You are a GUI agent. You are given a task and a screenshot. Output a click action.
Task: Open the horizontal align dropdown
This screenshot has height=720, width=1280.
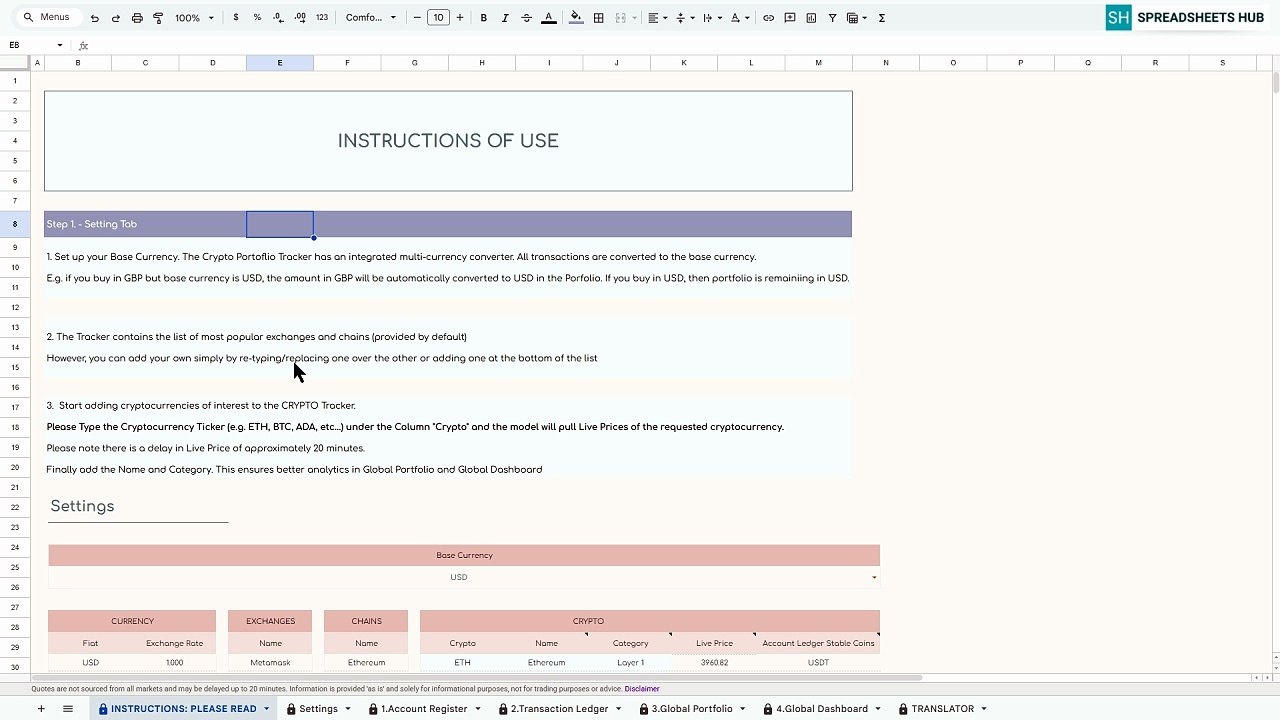tap(656, 18)
